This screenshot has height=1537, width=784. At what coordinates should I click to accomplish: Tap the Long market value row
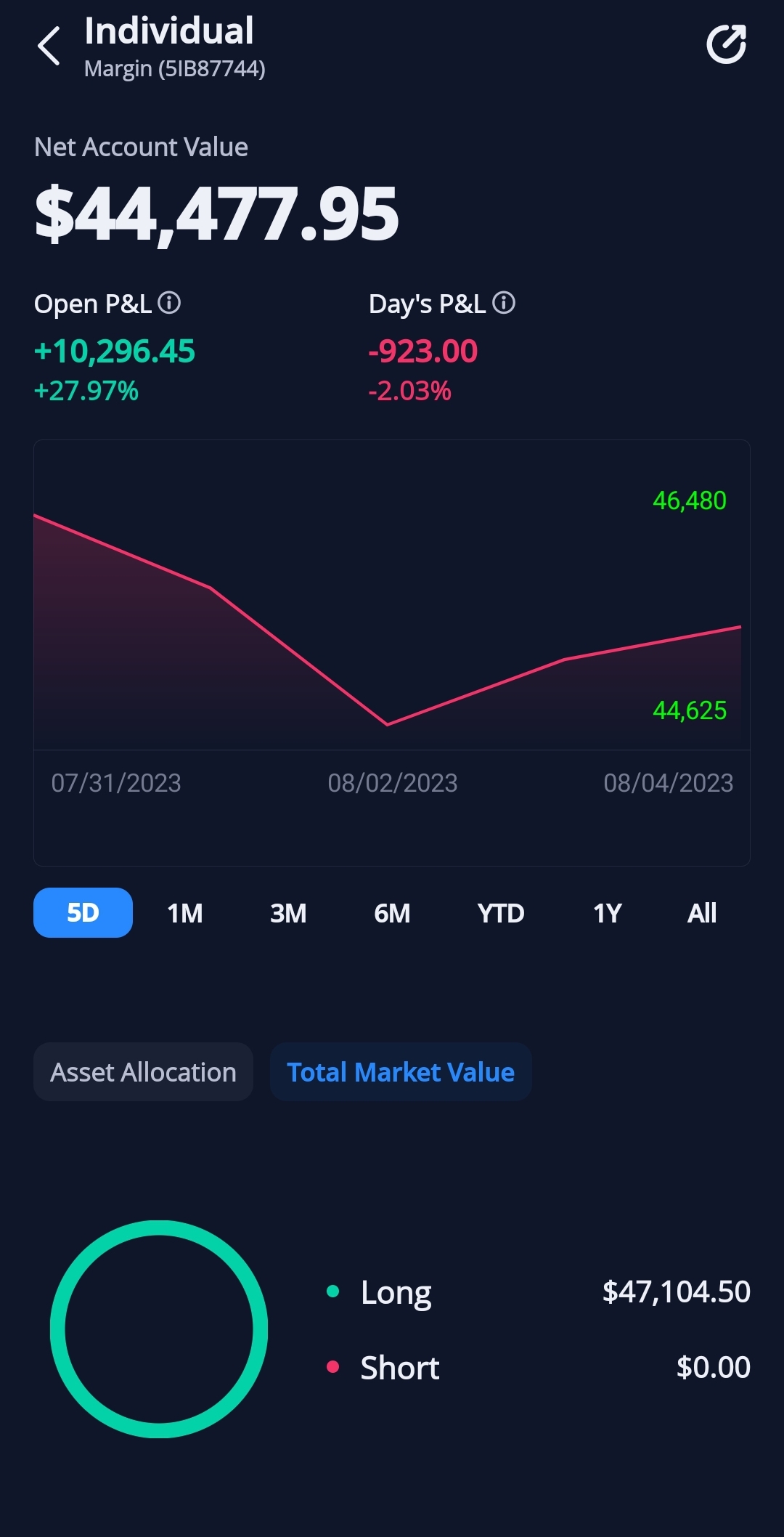tap(537, 1292)
